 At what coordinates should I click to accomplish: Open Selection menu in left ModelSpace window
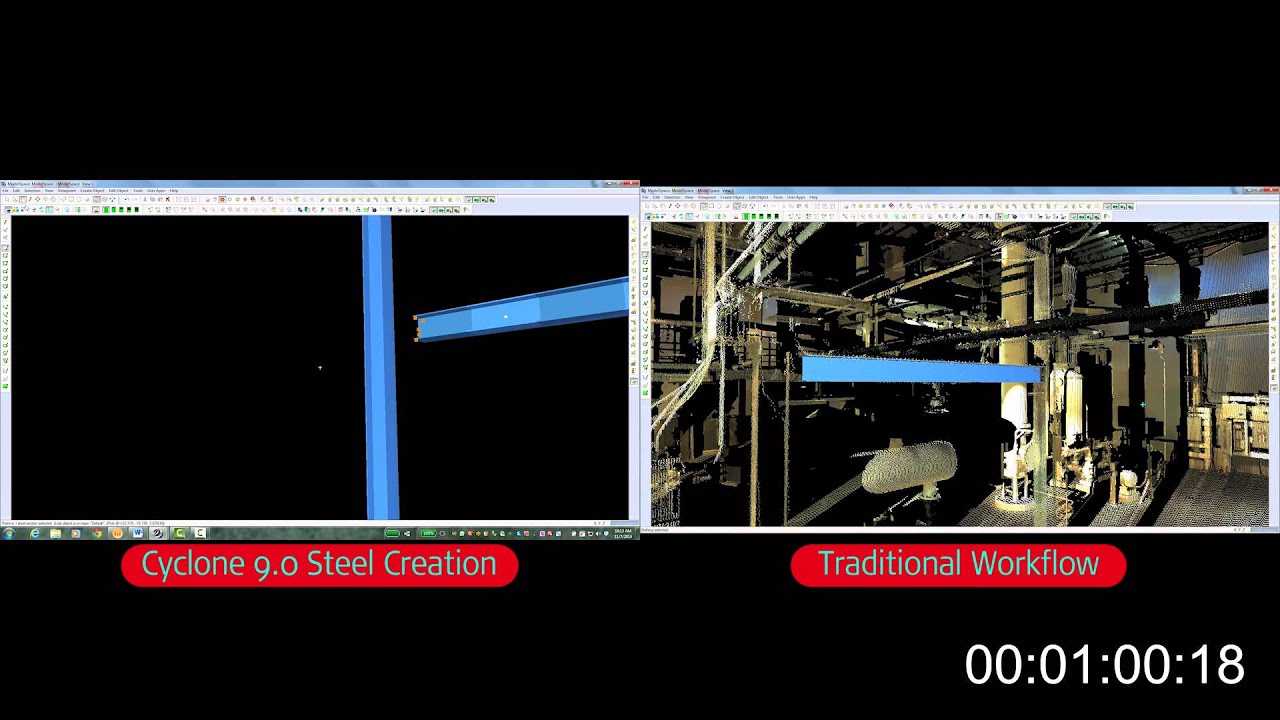tap(33, 191)
